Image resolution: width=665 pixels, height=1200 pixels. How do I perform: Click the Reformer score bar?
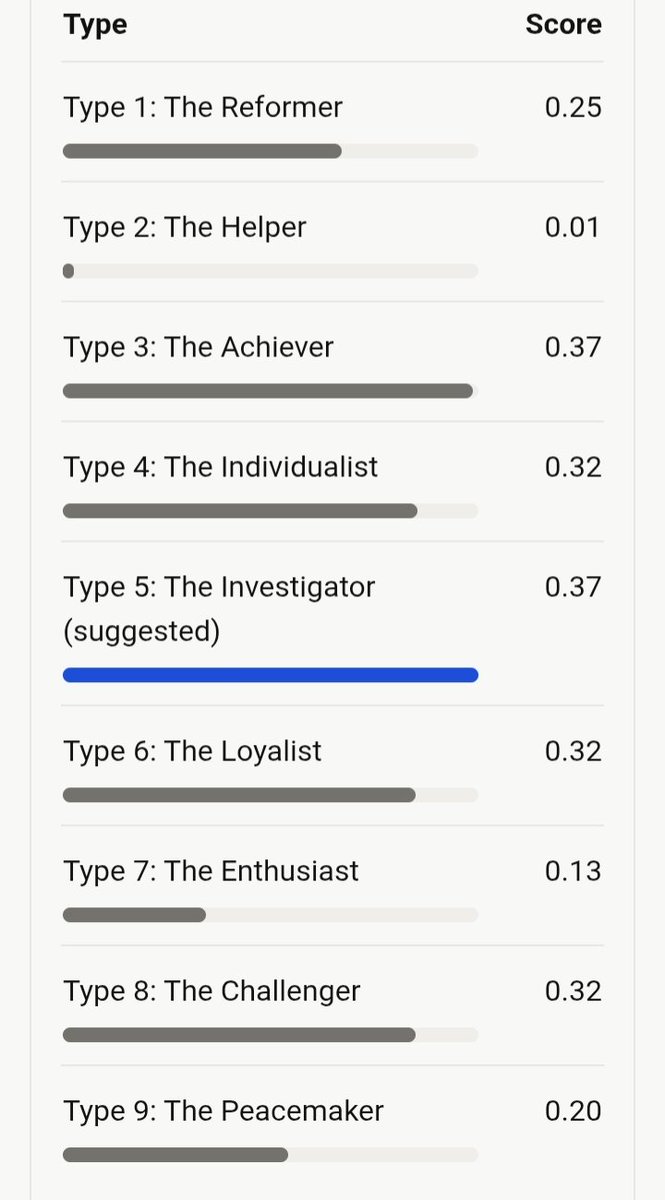[270, 151]
